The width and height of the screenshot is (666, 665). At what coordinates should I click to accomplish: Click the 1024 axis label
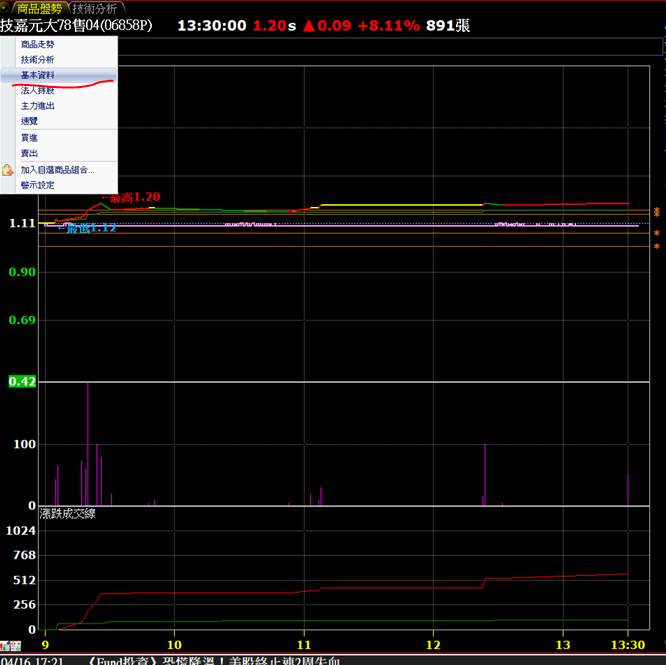(x=21, y=531)
